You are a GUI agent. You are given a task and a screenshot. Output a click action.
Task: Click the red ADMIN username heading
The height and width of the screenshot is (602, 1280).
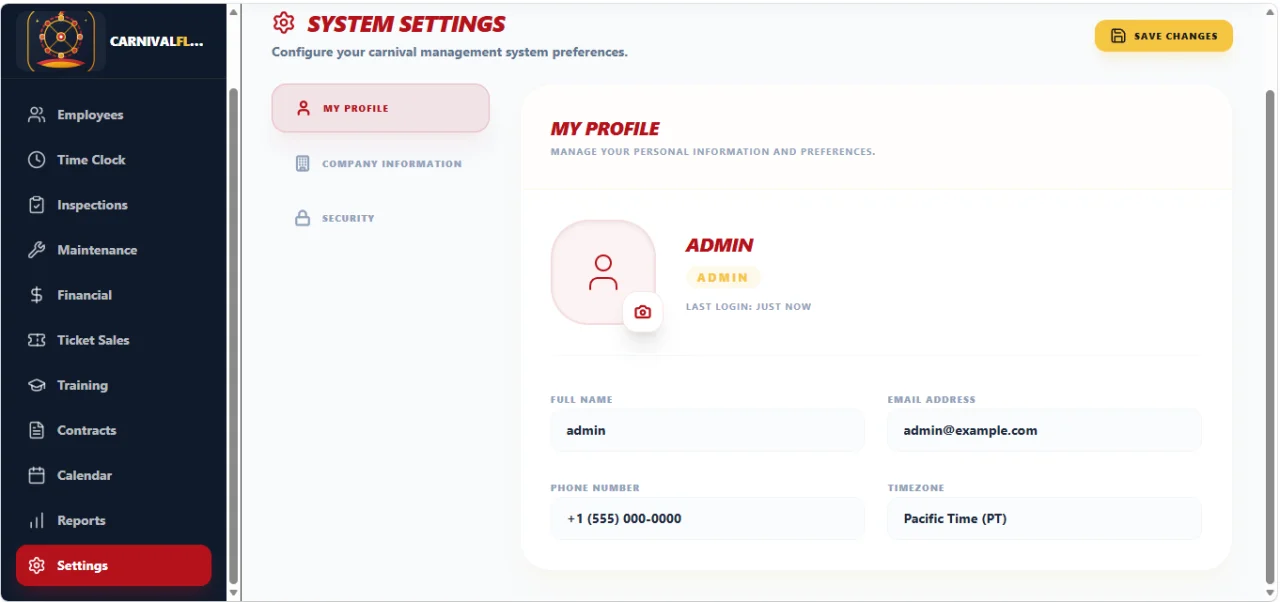click(x=719, y=245)
